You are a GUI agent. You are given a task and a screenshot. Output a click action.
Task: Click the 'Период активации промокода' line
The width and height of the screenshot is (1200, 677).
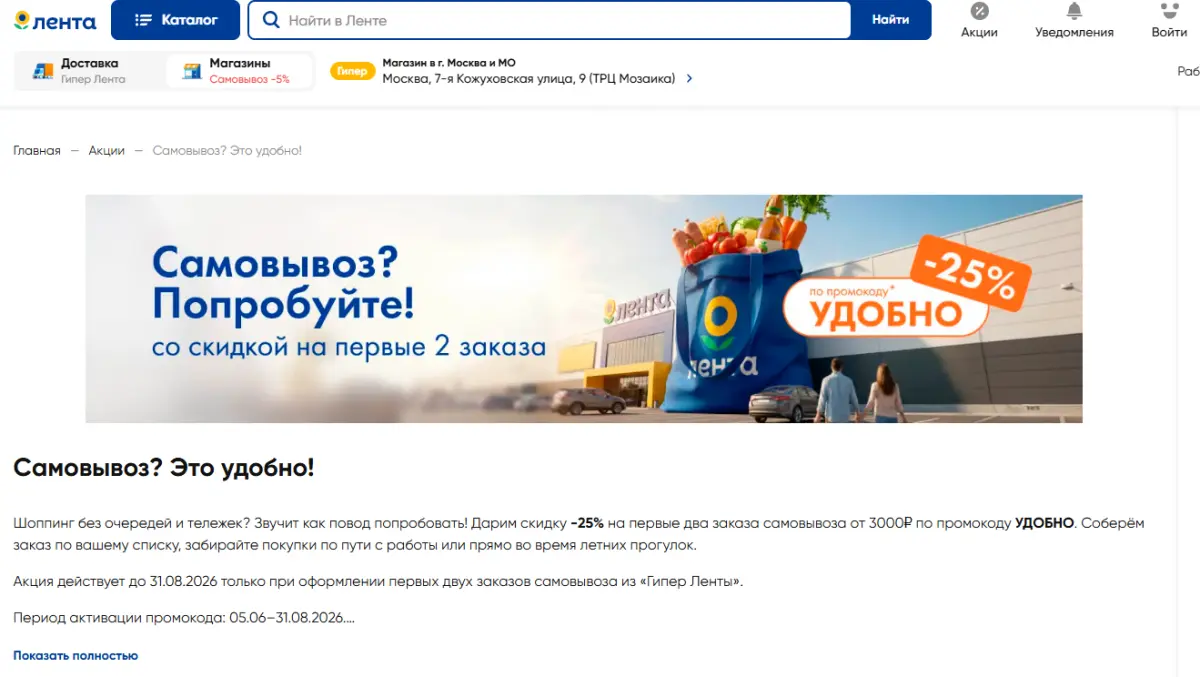coord(184,618)
